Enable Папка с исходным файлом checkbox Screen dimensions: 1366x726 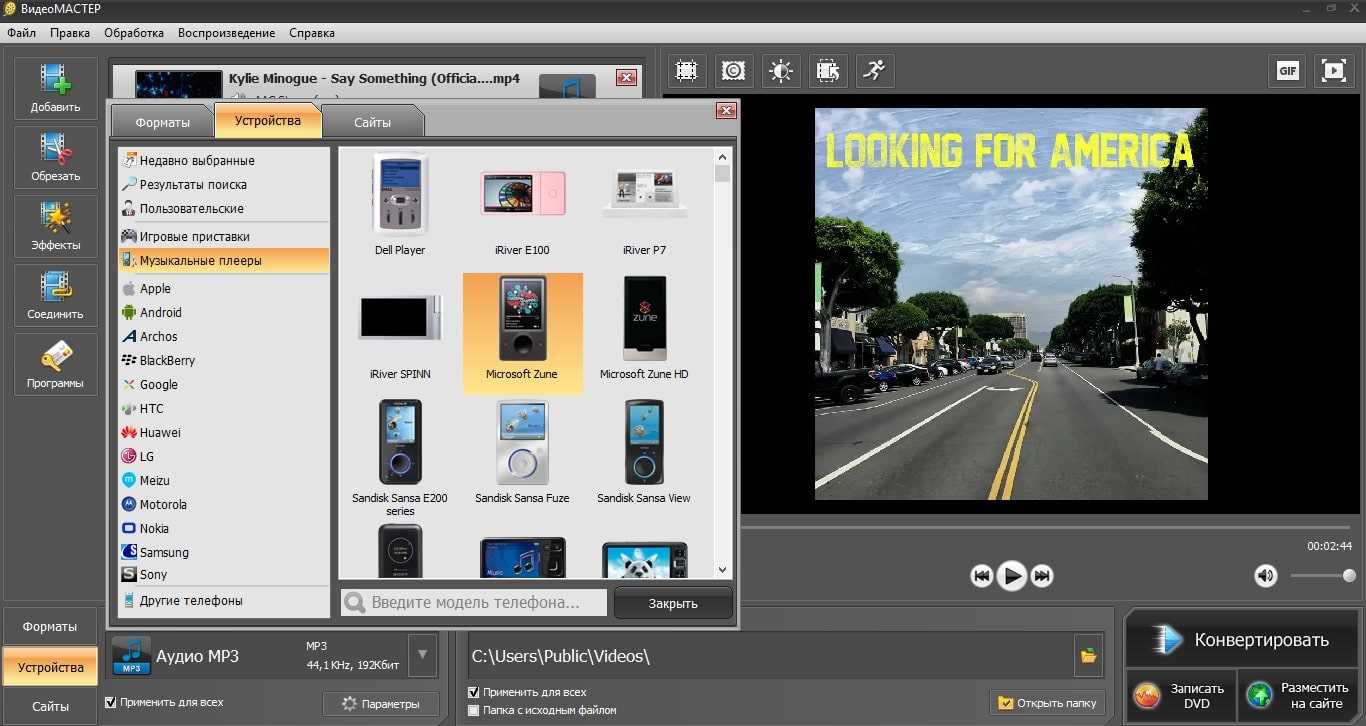[474, 710]
